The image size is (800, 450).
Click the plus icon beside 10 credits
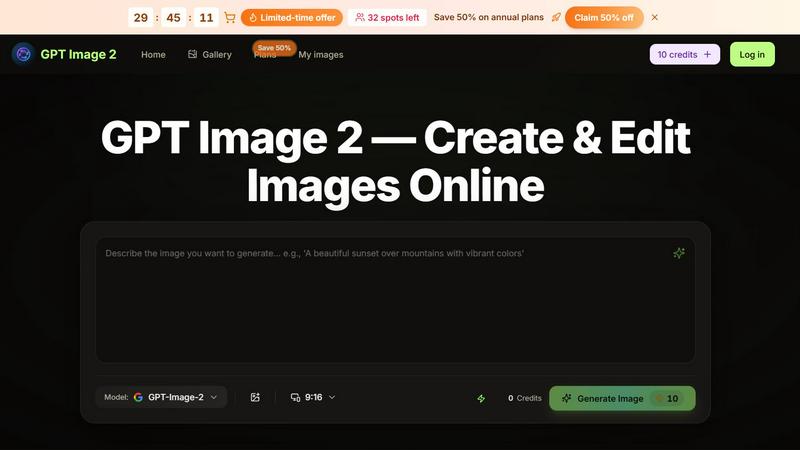(707, 54)
